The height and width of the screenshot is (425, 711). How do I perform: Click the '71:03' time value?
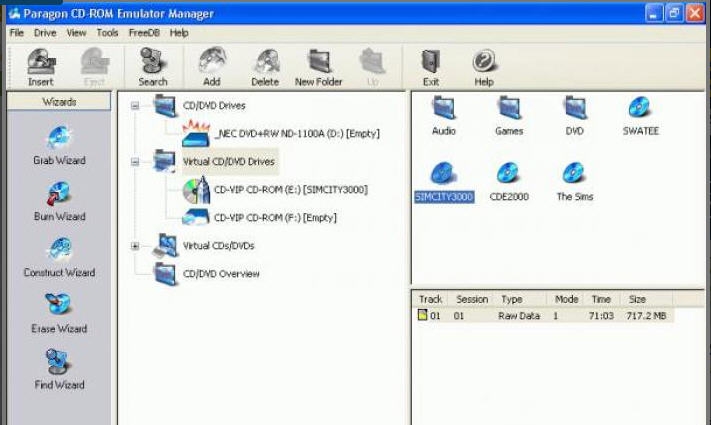(x=601, y=316)
